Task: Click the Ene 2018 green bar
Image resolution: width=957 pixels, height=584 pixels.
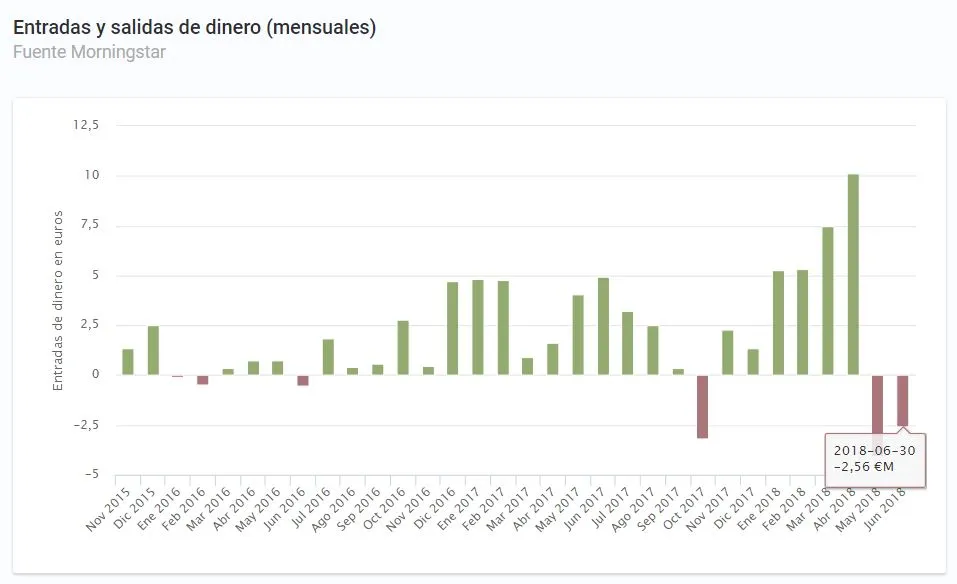Action: click(778, 322)
